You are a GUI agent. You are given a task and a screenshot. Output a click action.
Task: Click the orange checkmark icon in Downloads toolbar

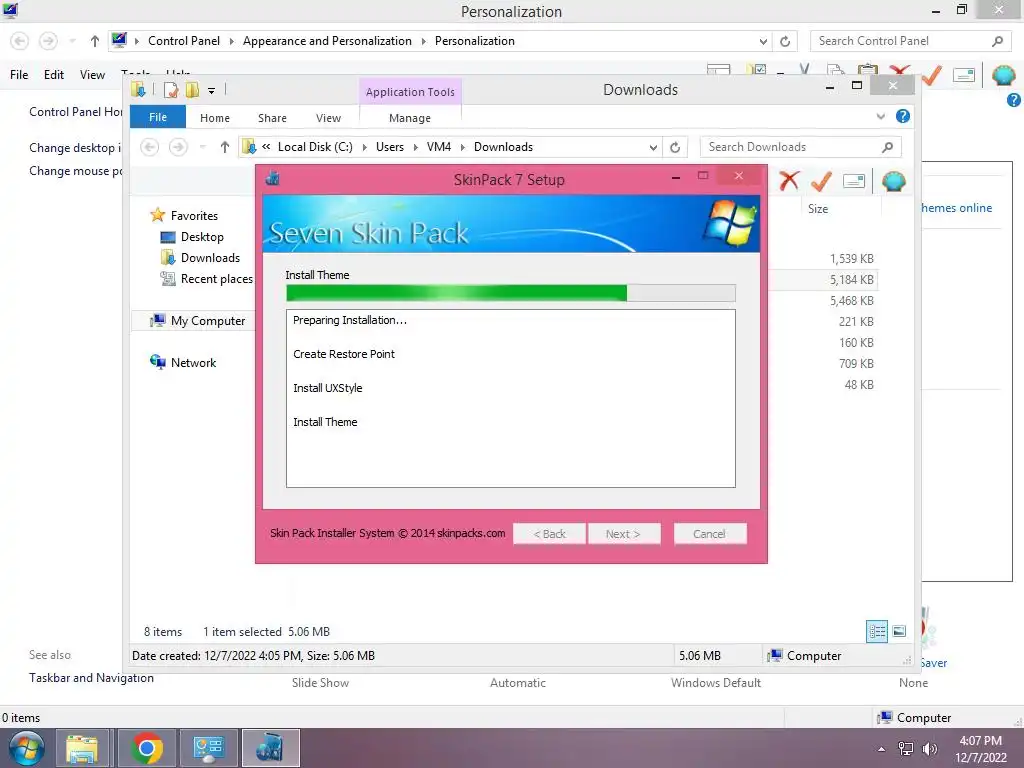821,181
